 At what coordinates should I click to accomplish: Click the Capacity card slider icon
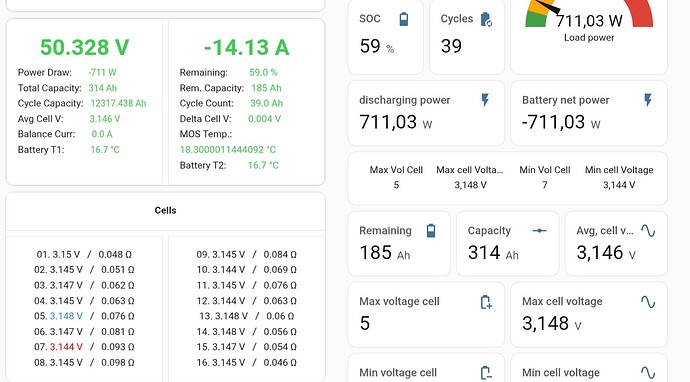point(540,231)
